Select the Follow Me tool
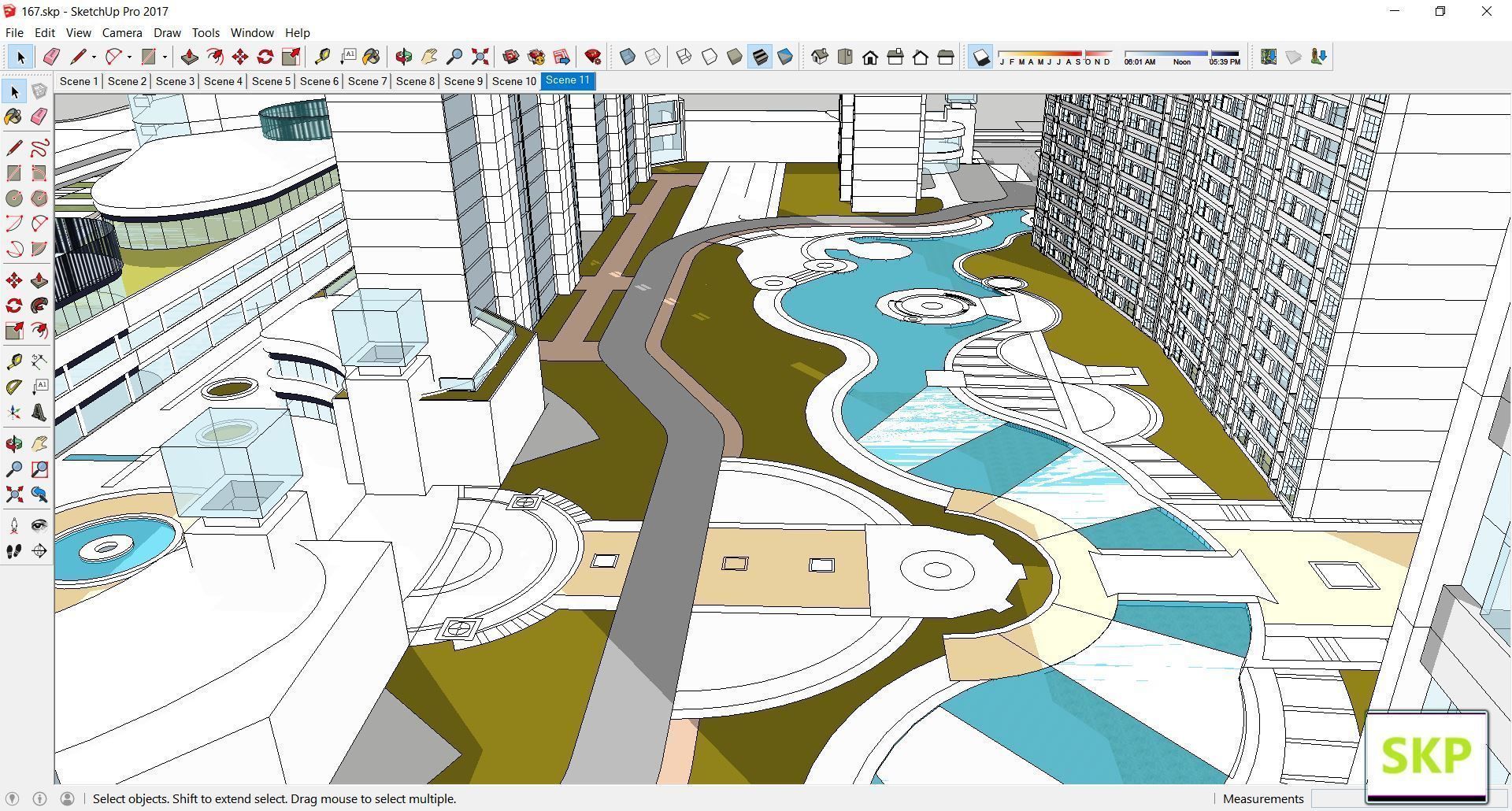The image size is (1512, 811). tap(39, 306)
